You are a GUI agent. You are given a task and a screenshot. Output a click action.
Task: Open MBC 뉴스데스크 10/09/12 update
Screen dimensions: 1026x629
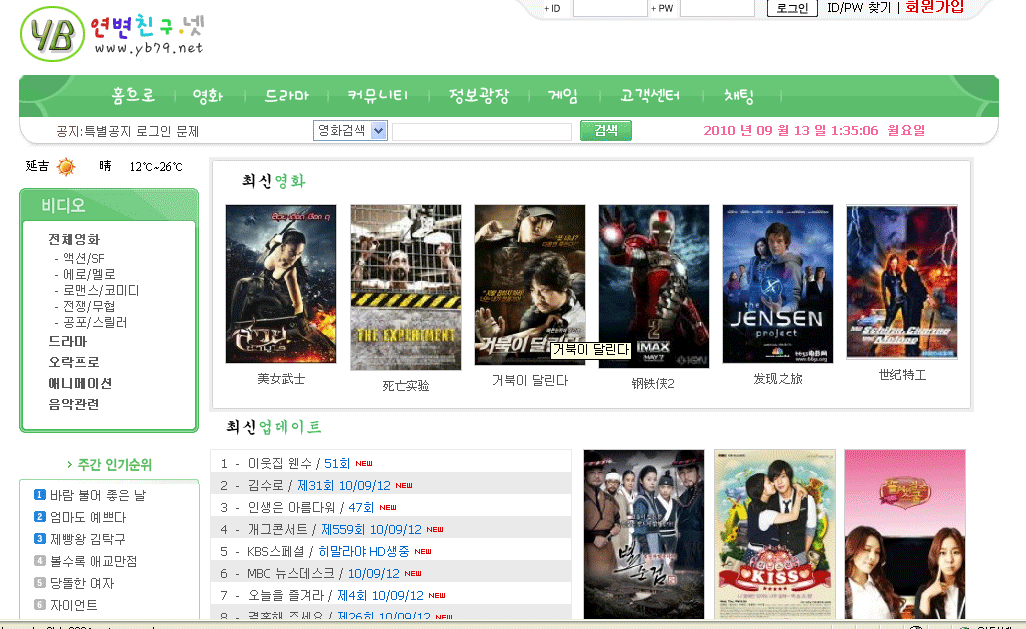click(323, 573)
